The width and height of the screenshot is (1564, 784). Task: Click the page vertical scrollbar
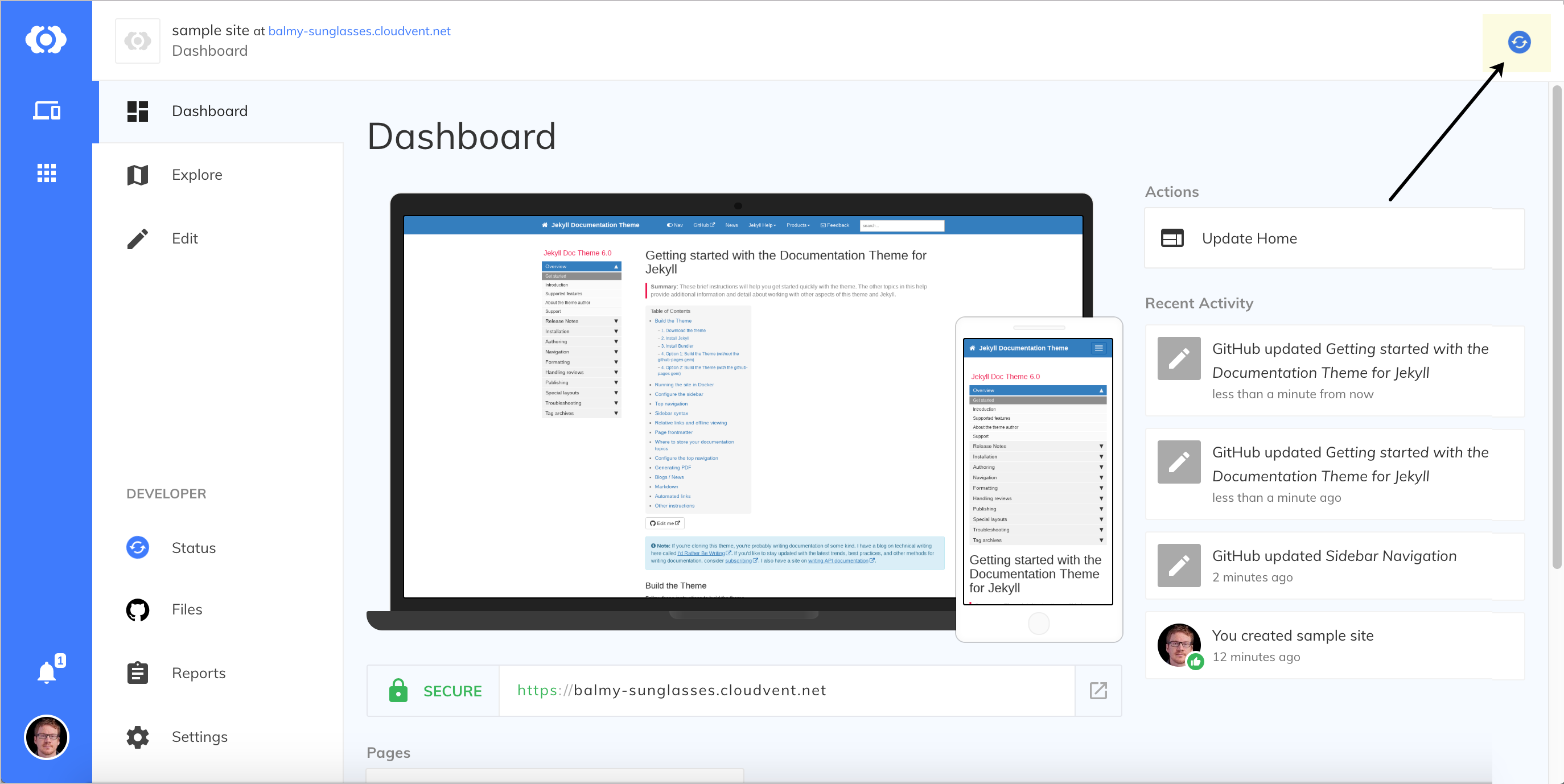[x=1557, y=328]
